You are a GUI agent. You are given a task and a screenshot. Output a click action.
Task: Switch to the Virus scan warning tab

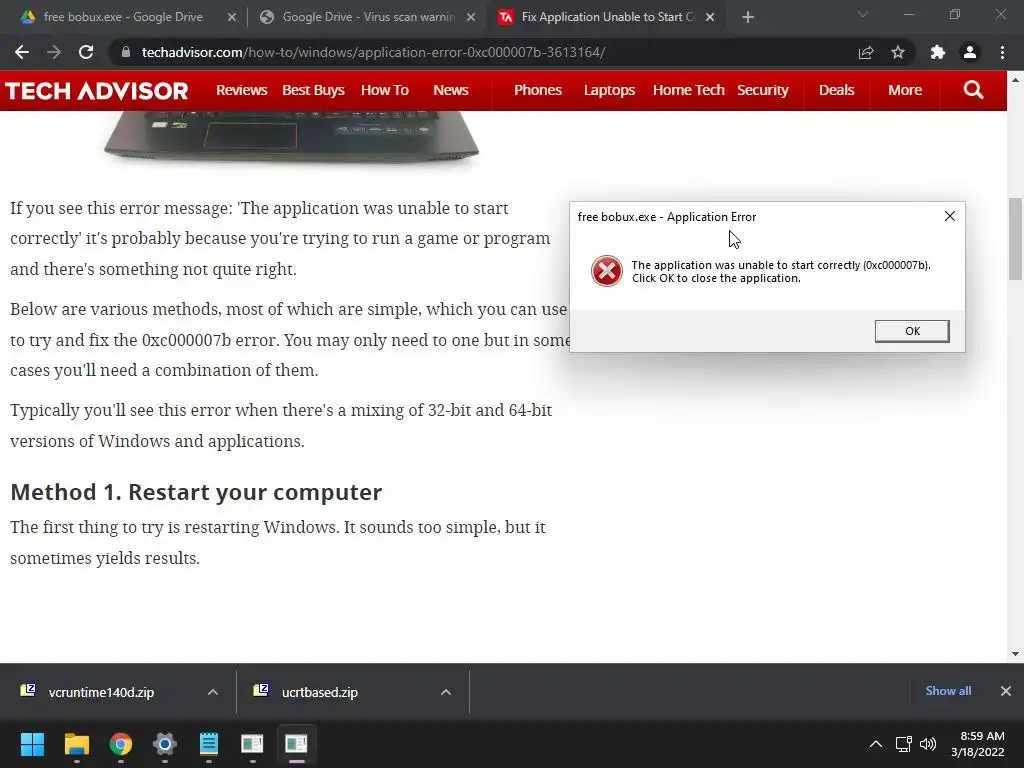[368, 17]
